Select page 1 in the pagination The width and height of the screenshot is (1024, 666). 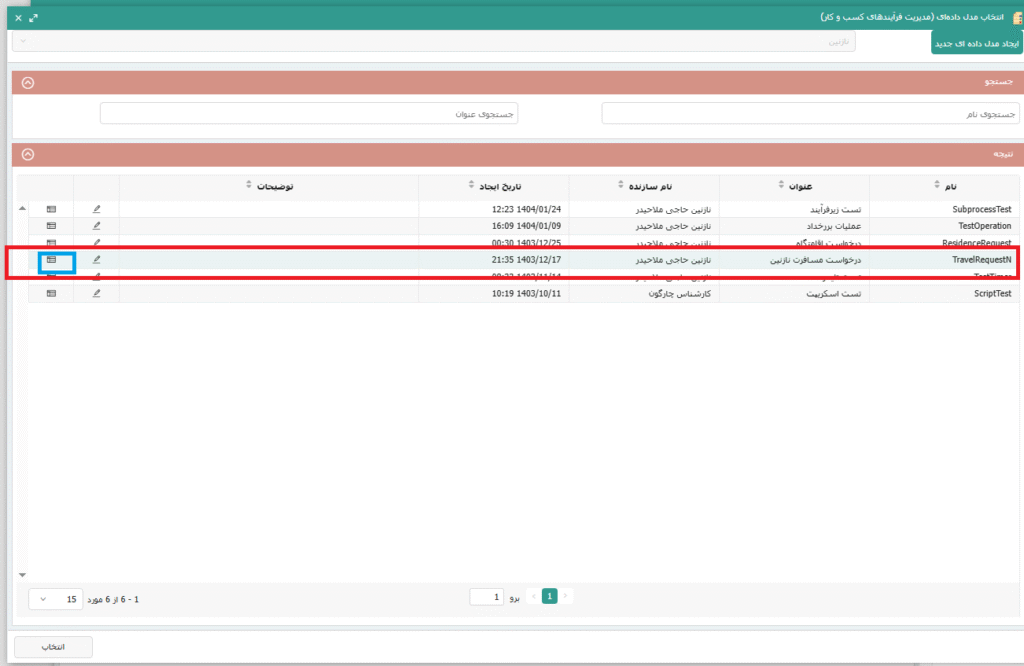click(549, 597)
